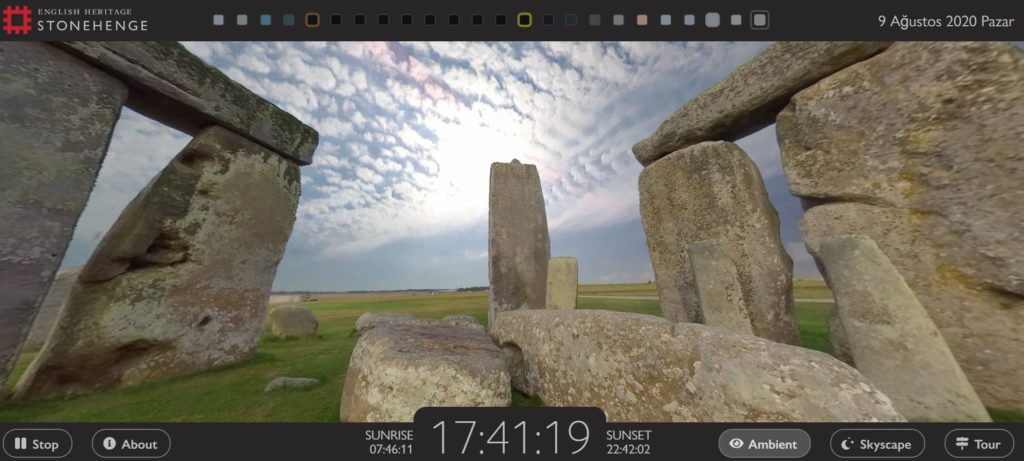Select the first light gray timeline square

219,20
